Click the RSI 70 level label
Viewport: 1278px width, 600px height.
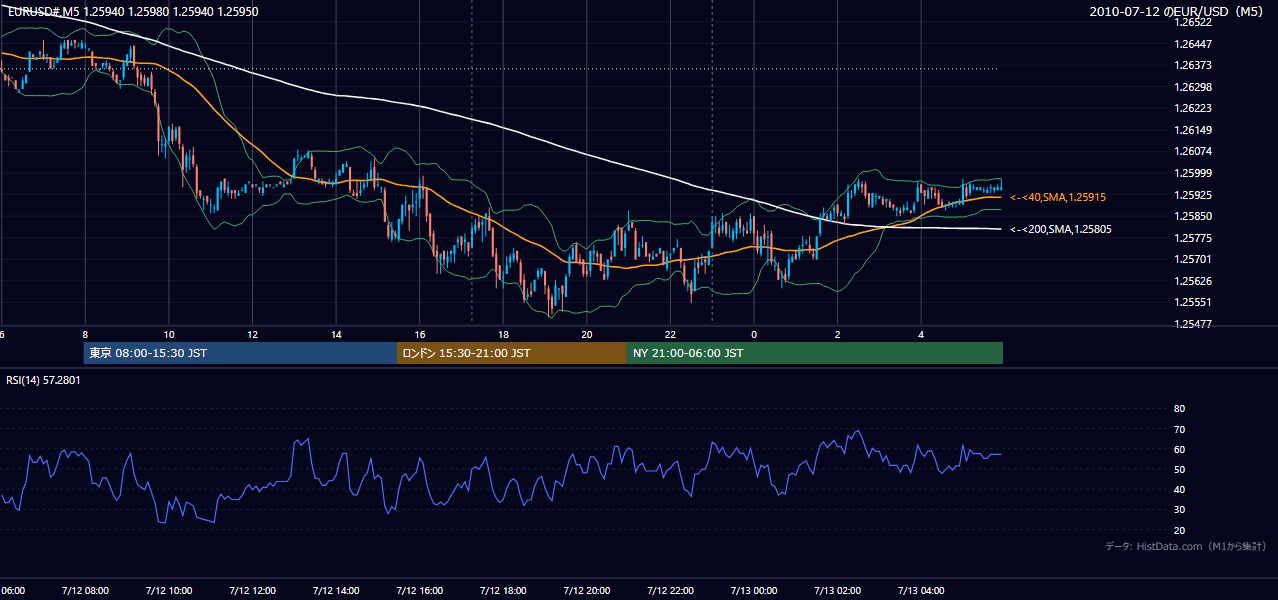click(x=1179, y=429)
